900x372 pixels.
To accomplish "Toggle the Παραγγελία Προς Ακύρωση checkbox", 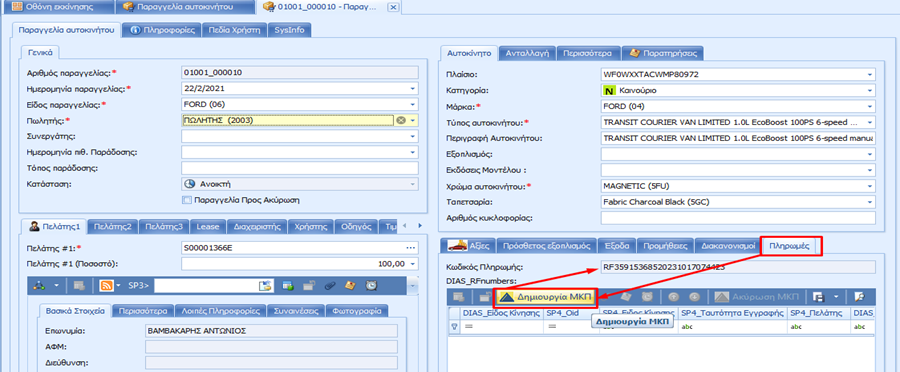I will [186, 200].
